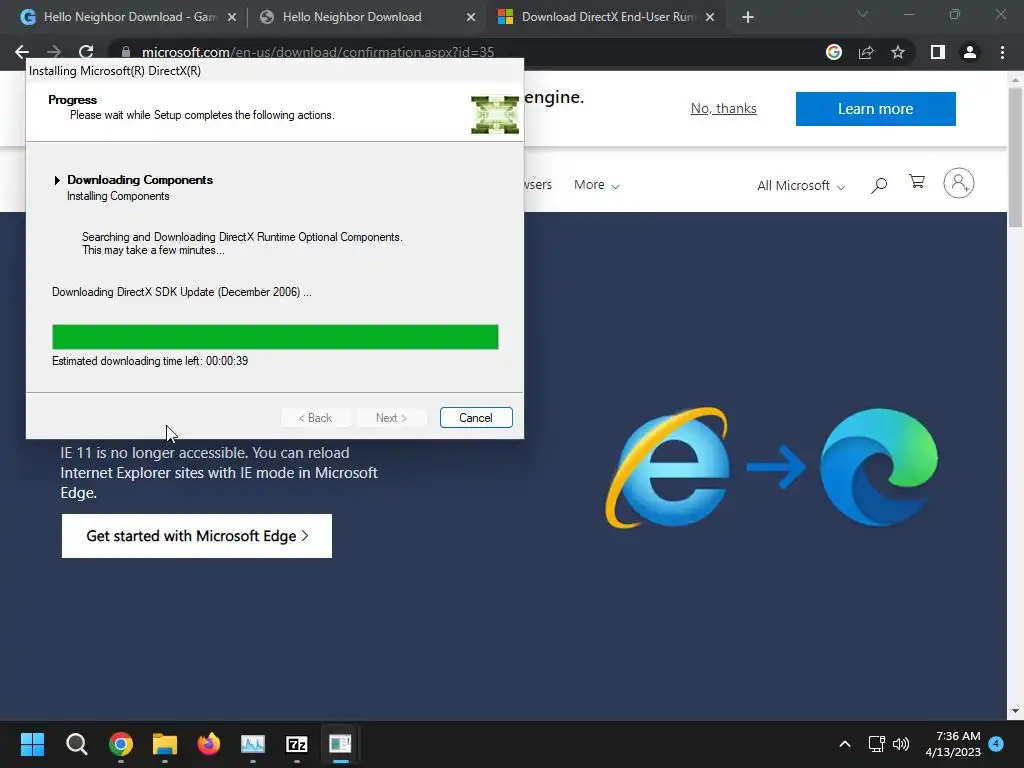Image resolution: width=1024 pixels, height=768 pixels.
Task: Open clock and date in taskbar
Action: point(953,744)
